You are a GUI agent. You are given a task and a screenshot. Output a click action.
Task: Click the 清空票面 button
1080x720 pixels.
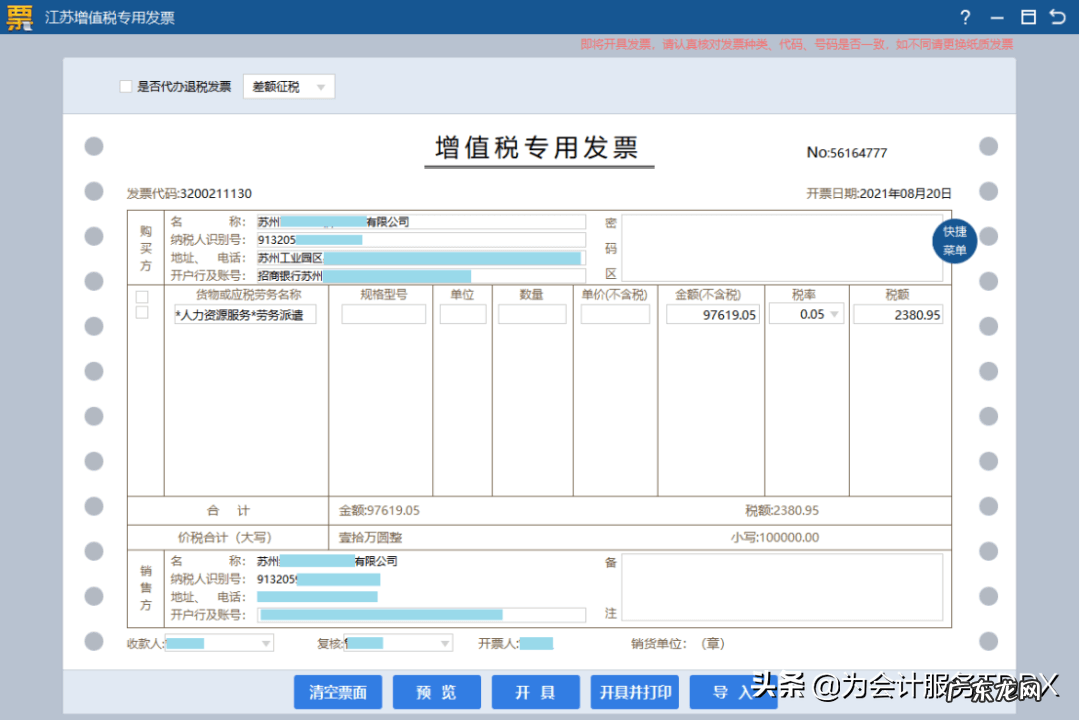pos(338,691)
